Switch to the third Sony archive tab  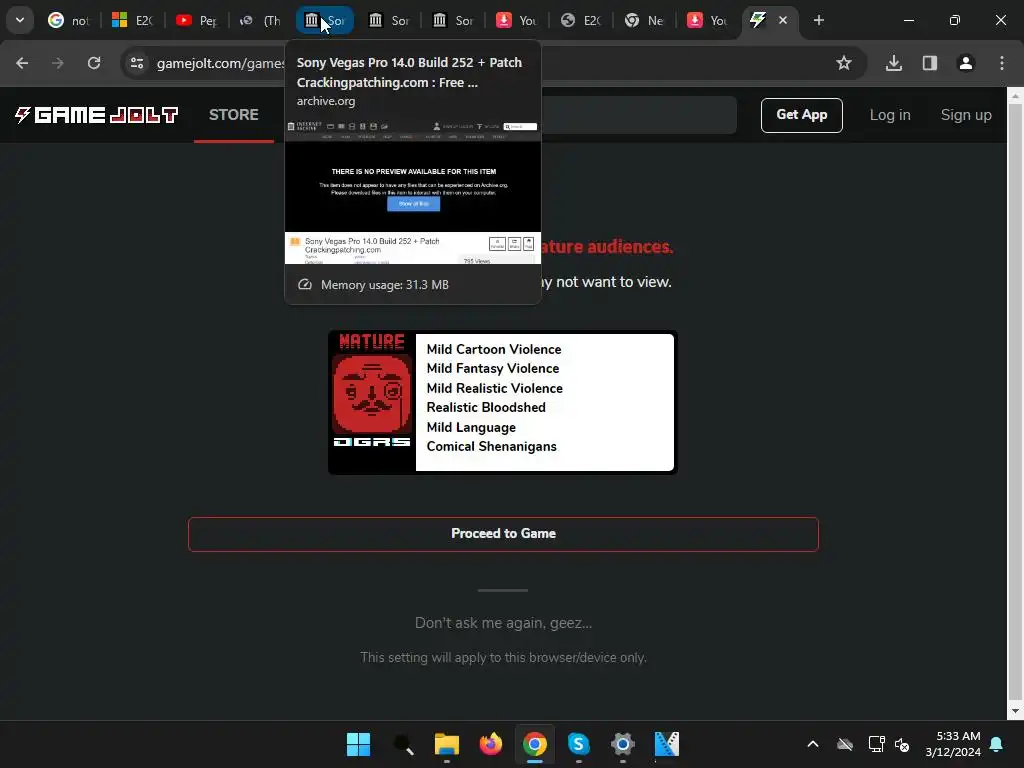click(453, 20)
